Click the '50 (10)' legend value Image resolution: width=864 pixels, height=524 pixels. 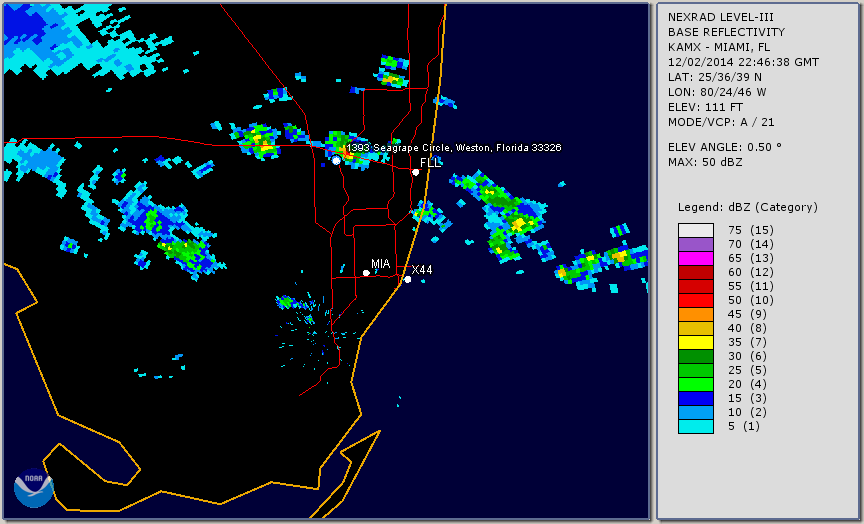[x=750, y=300]
